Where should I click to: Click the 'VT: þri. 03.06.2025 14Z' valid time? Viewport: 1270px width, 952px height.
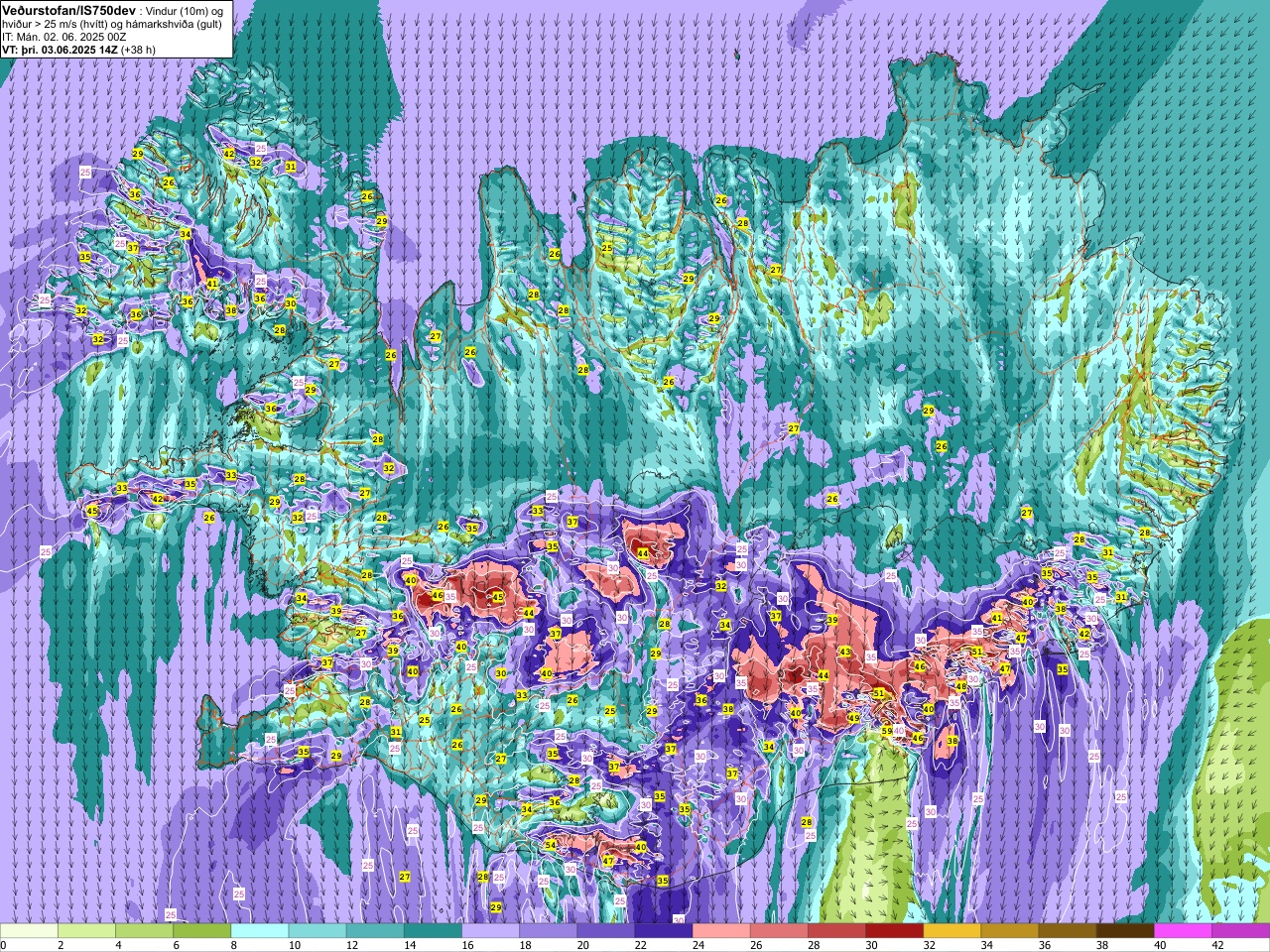click(60, 50)
